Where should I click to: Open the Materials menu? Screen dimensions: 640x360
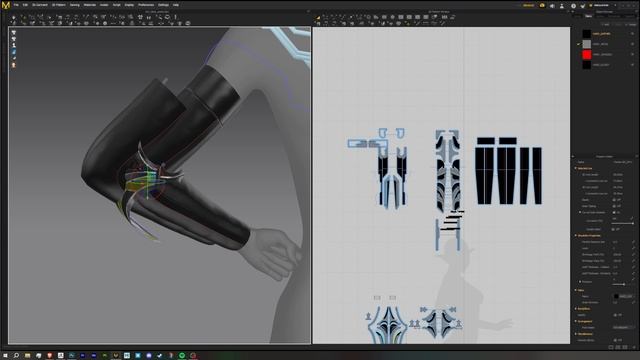[90, 5]
